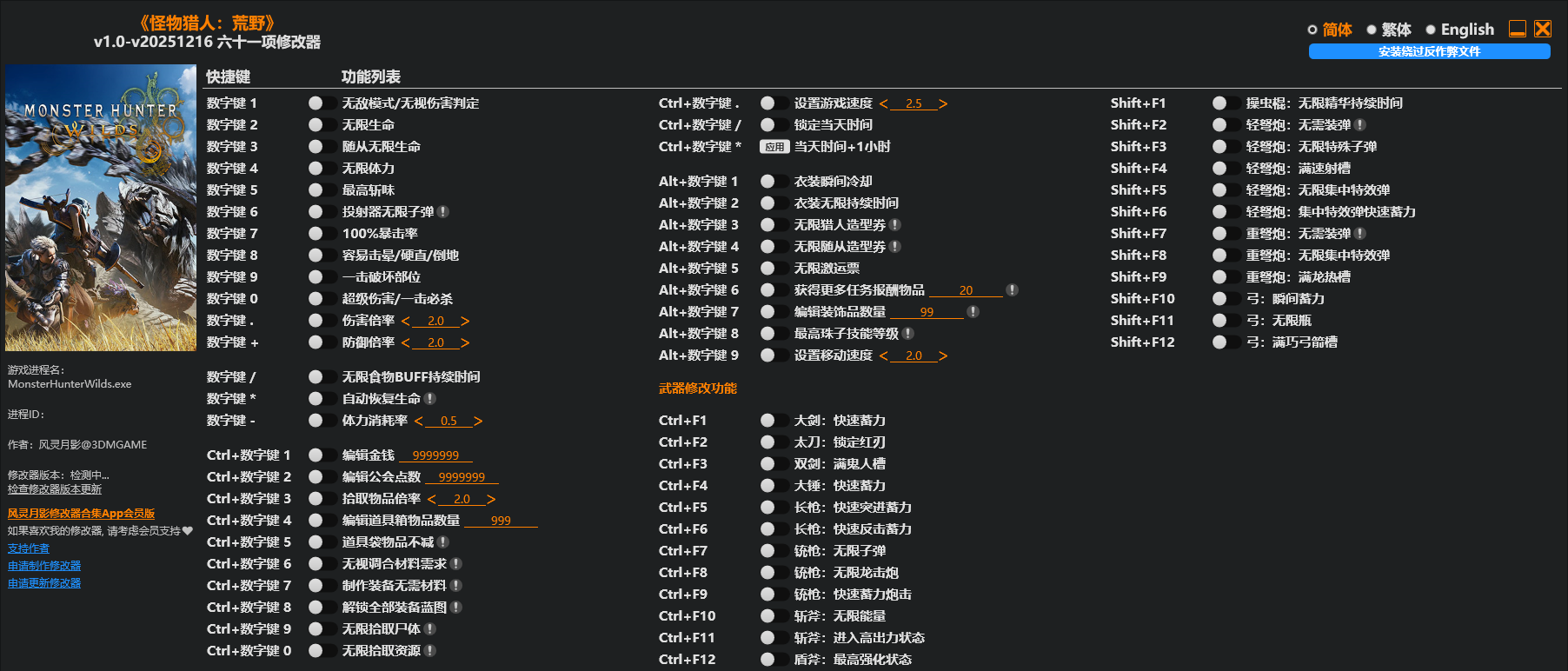Decrease 设置游戏速度 with the left arrow

[x=884, y=103]
